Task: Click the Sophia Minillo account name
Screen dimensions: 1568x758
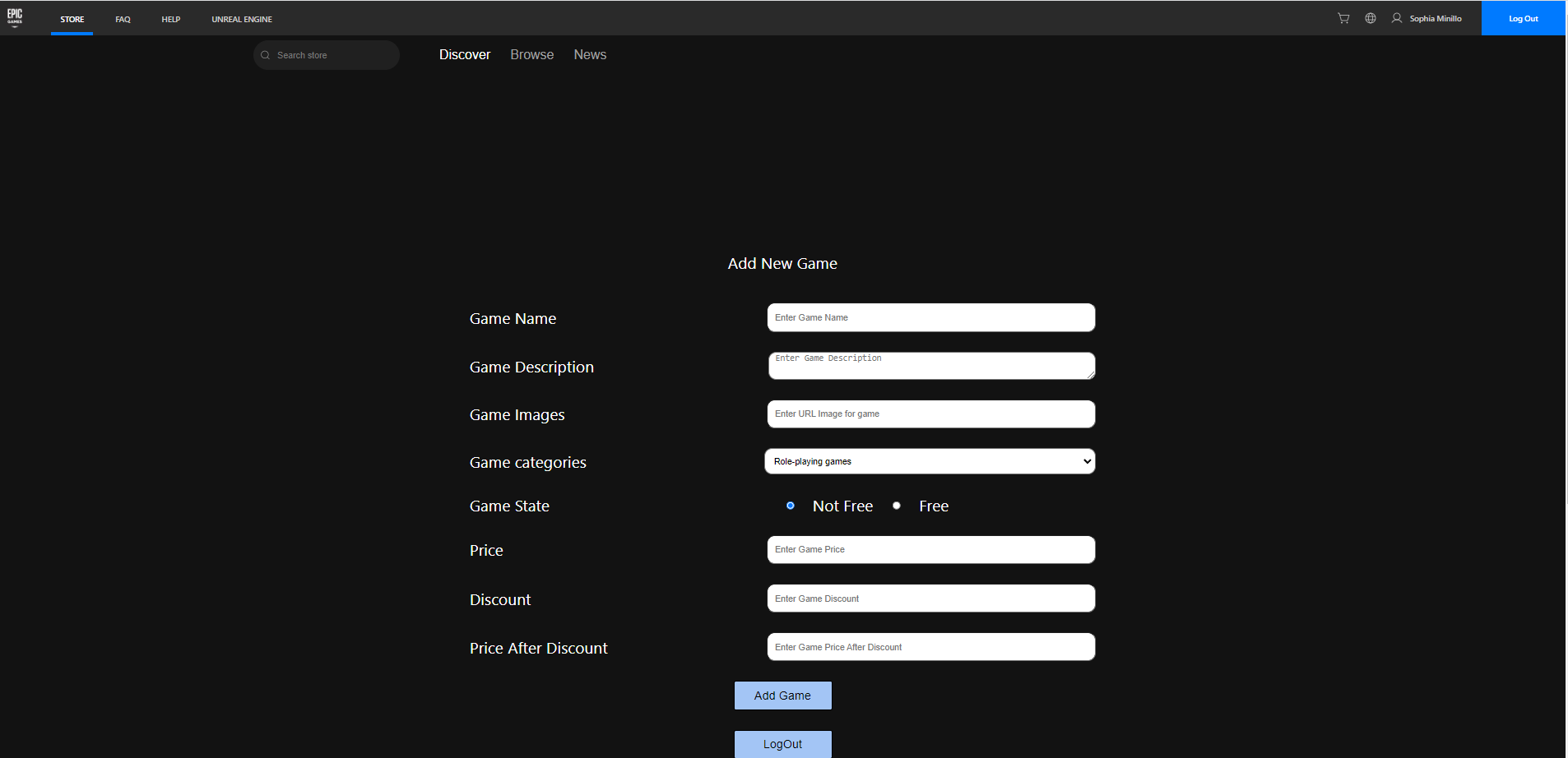Action: click(x=1436, y=18)
